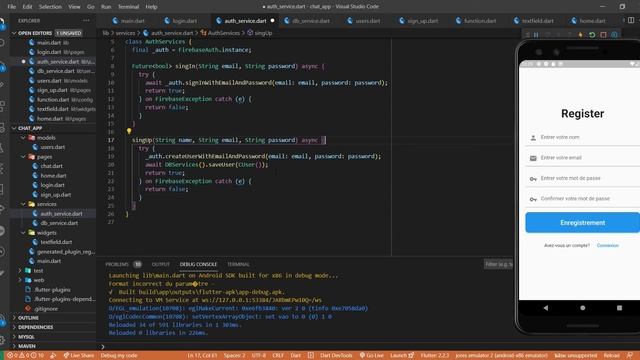The height and width of the screenshot is (360, 640).
Task: Toggle split editor layout icon
Action: click(x=631, y=20)
